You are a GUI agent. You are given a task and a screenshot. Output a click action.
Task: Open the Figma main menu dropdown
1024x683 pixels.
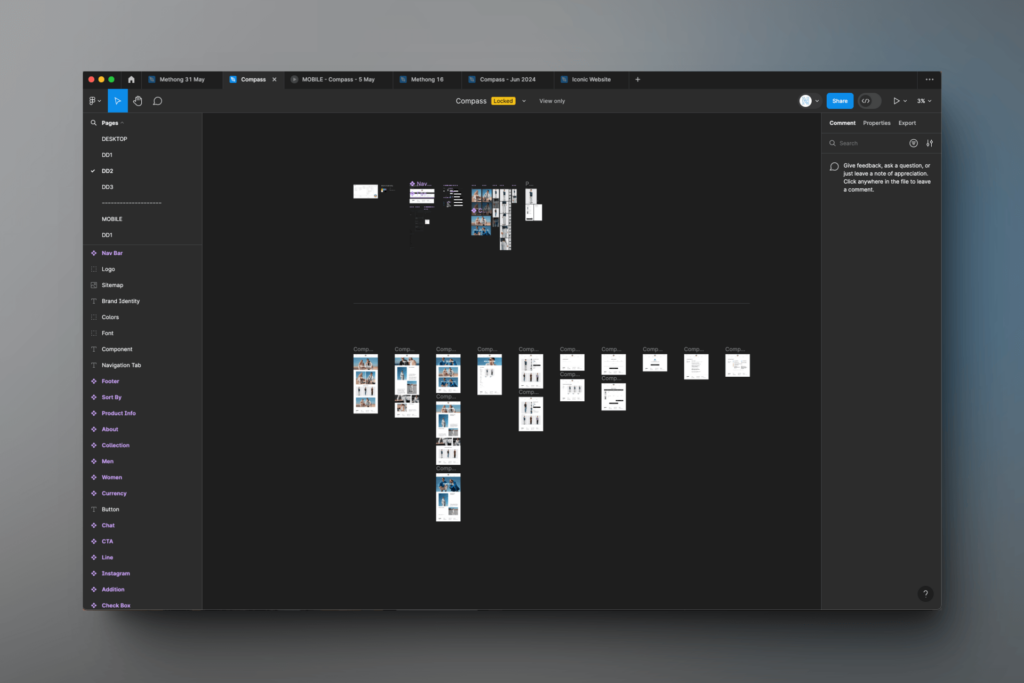[x=94, y=101]
